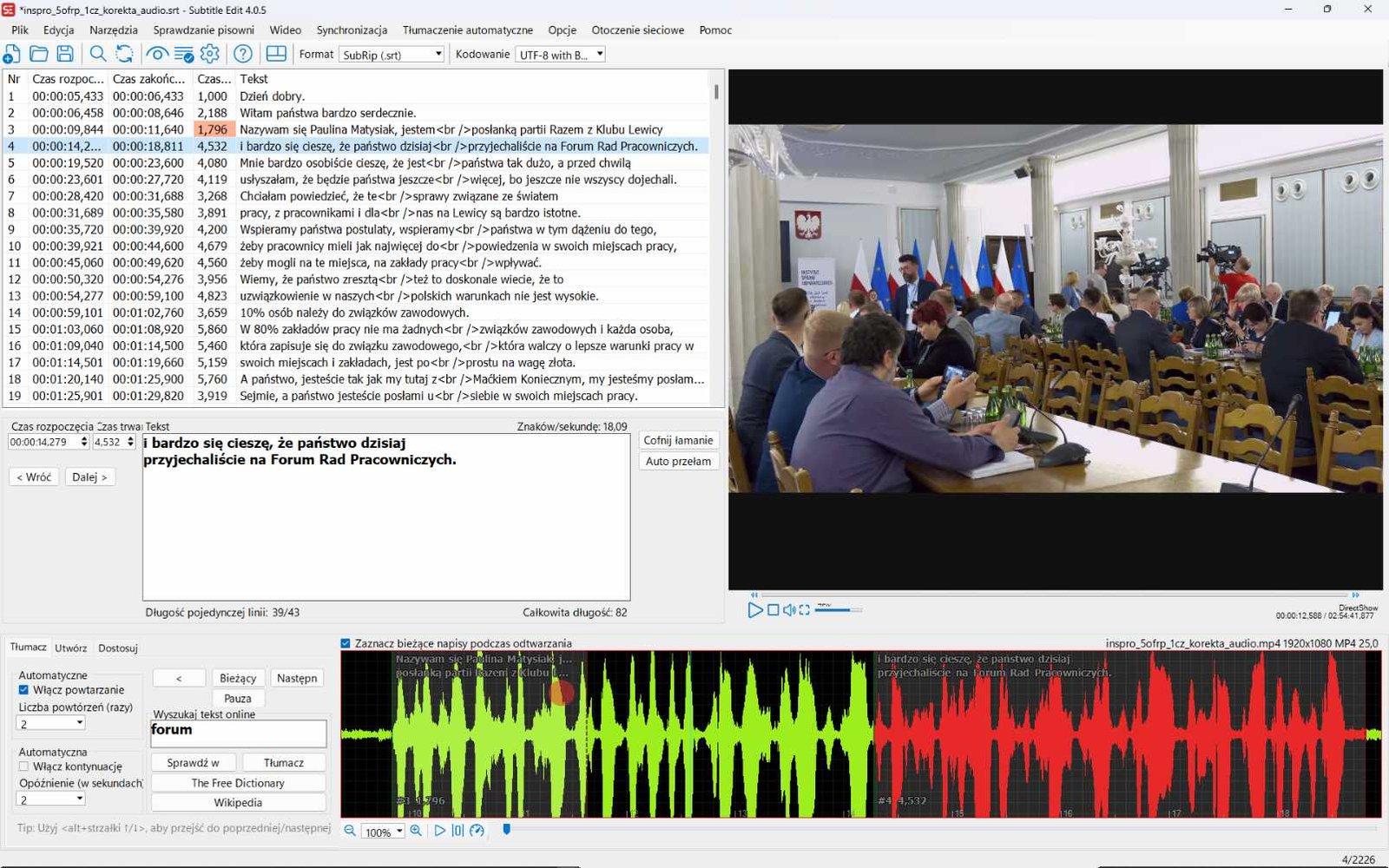1389x868 pixels.
Task: Click the waveform center-position bracket icon
Action: (458, 831)
